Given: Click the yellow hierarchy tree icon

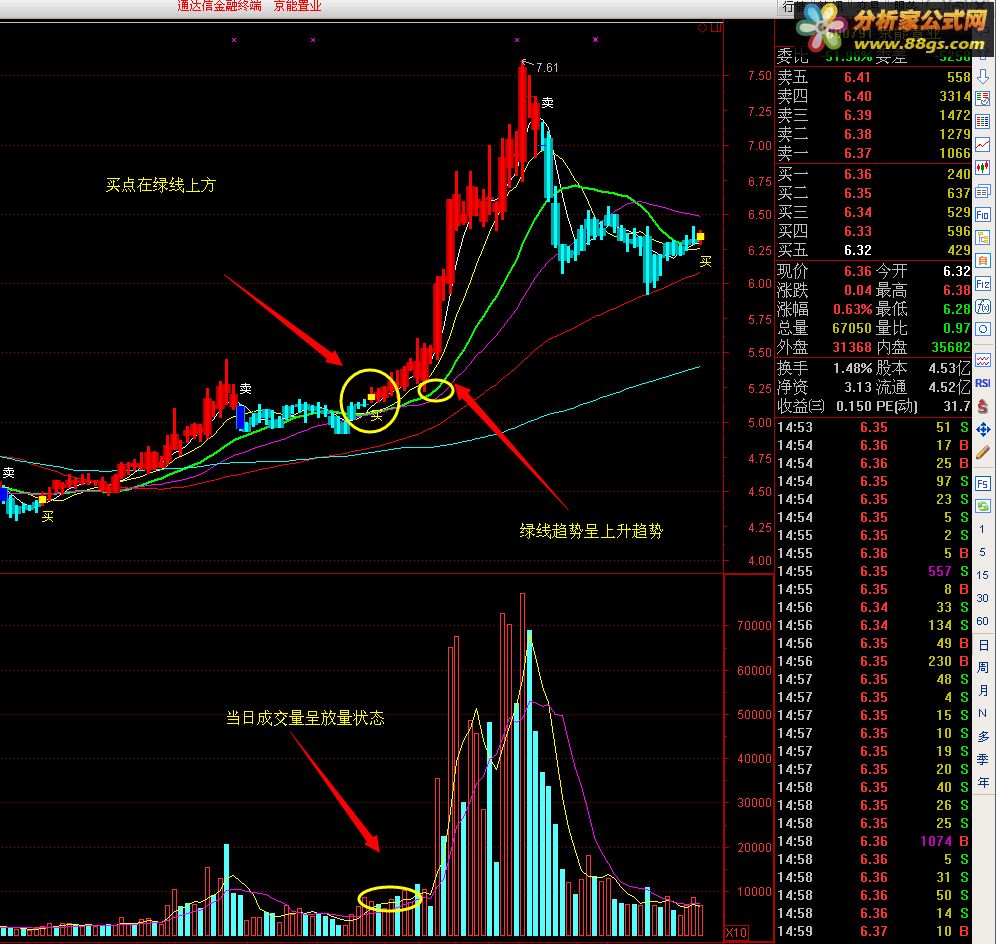Looking at the screenshot, I should pyautogui.click(x=983, y=238).
